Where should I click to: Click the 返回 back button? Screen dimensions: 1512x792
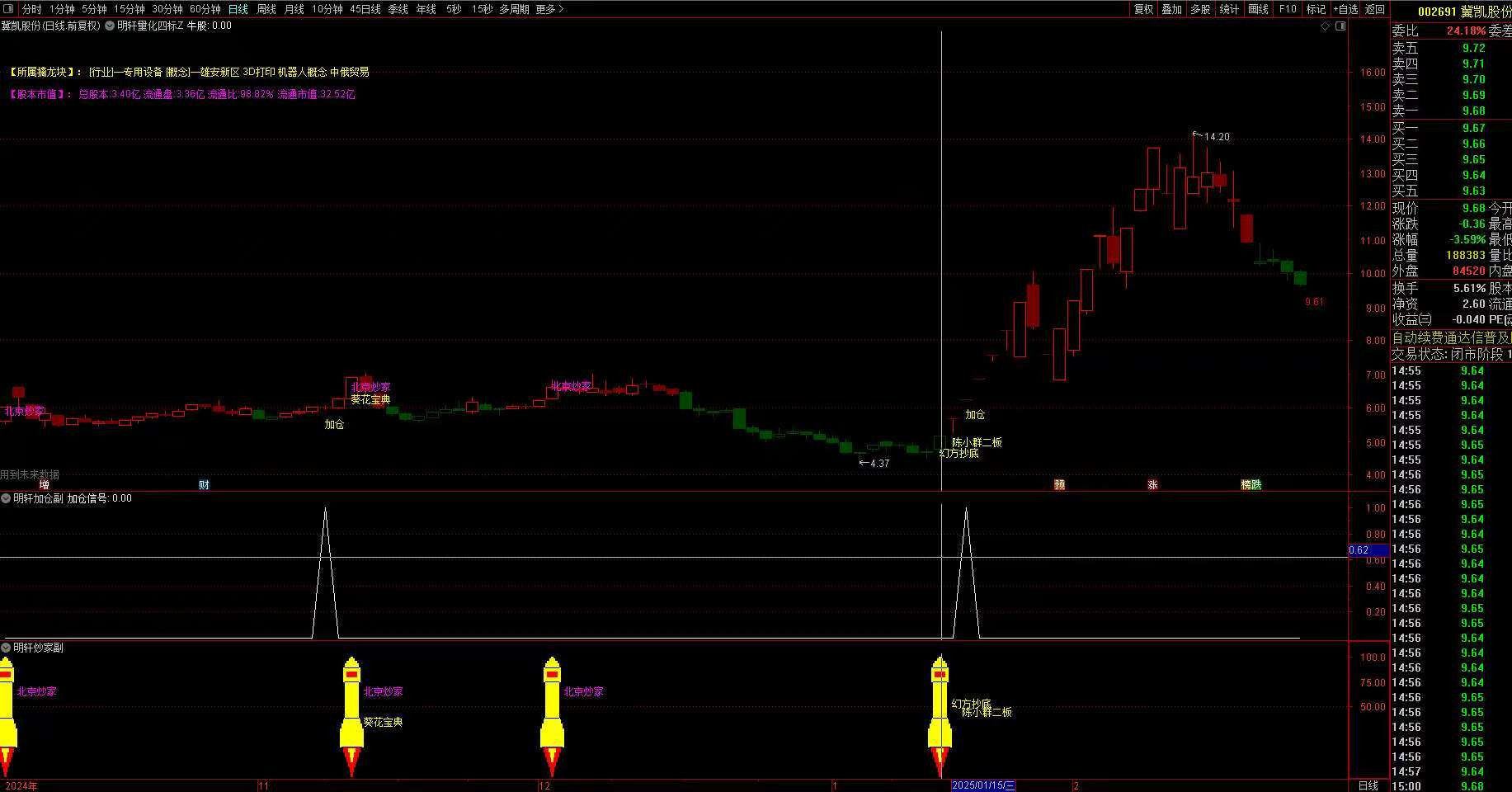pos(1375,9)
